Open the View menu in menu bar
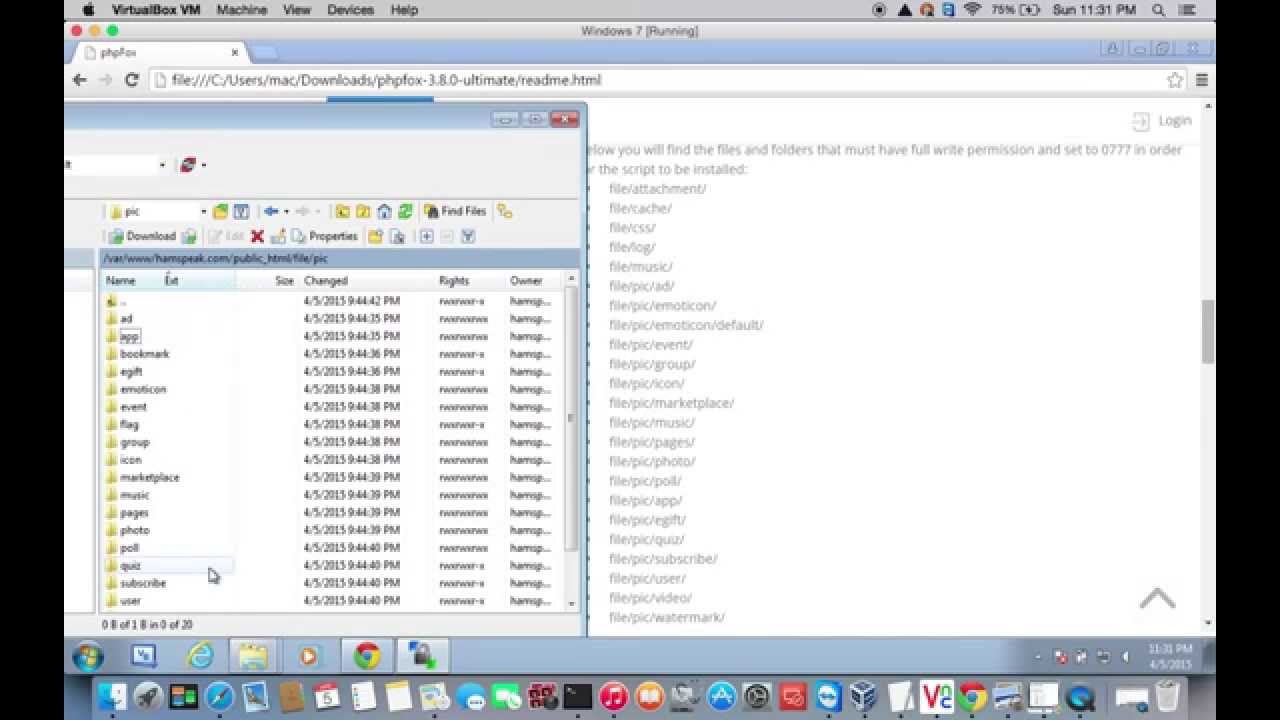The width and height of the screenshot is (1280, 720). (297, 9)
